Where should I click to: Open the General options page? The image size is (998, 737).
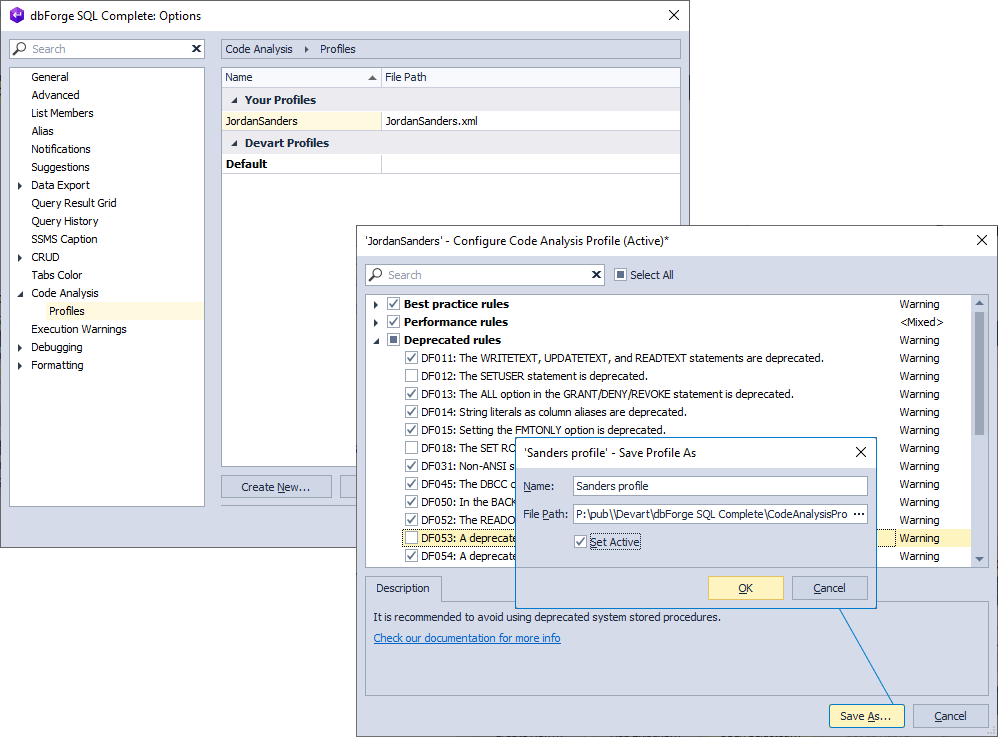[x=50, y=77]
